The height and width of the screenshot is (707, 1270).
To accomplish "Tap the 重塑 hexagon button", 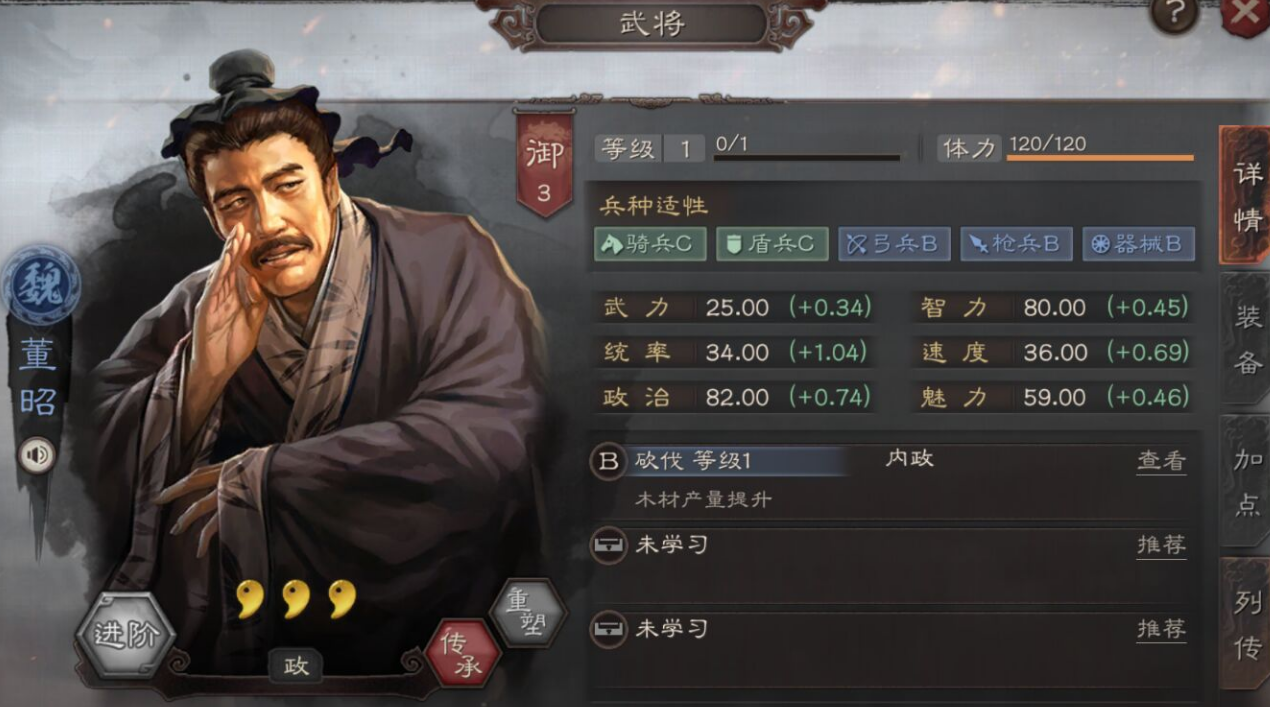I will (527, 613).
